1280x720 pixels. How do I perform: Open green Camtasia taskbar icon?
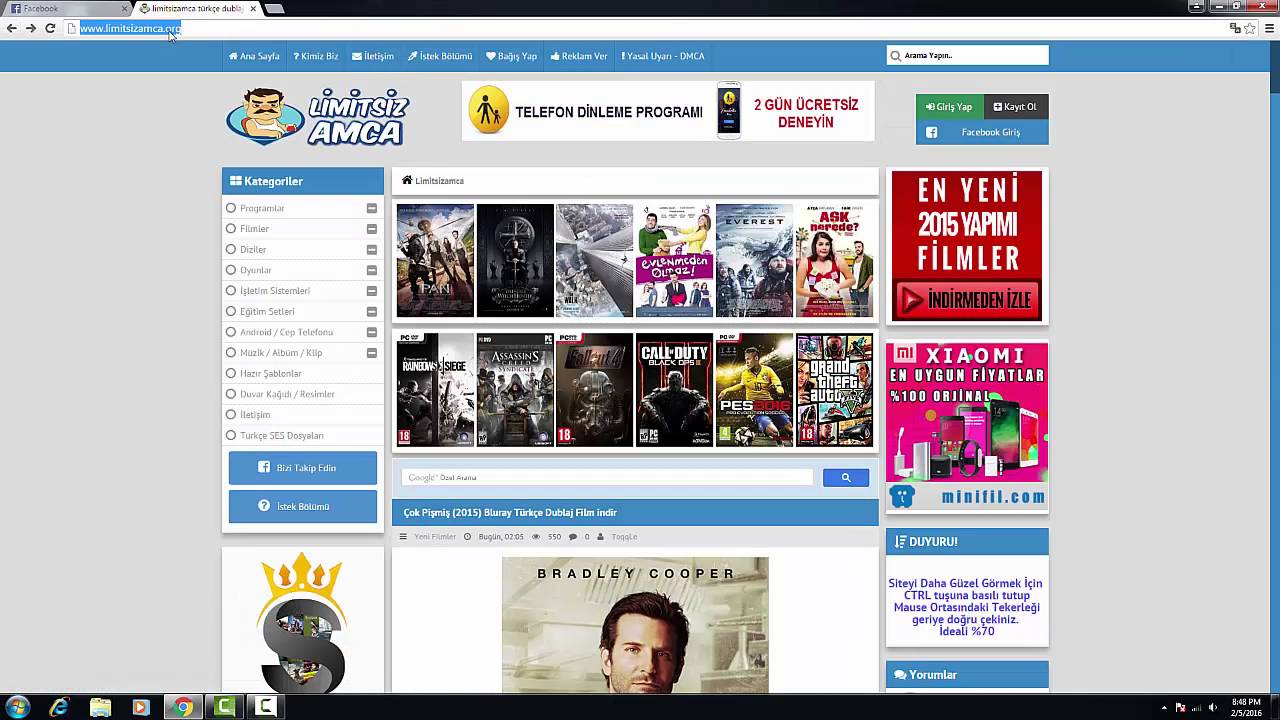[x=225, y=707]
